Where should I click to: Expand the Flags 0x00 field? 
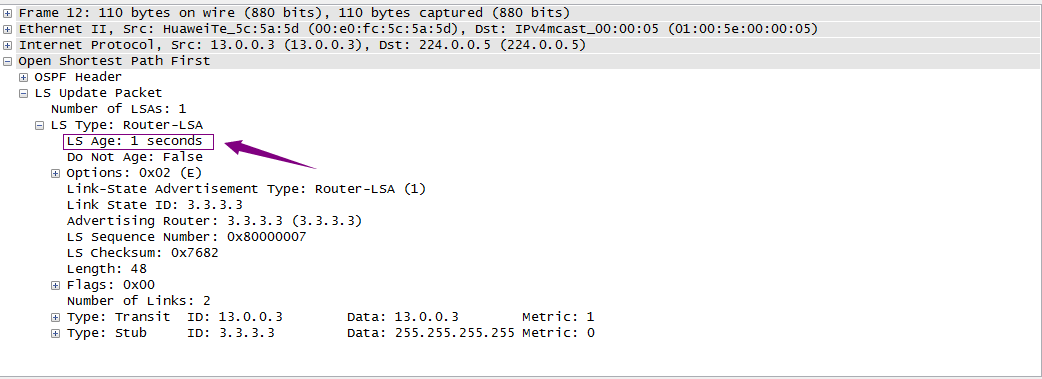55,285
